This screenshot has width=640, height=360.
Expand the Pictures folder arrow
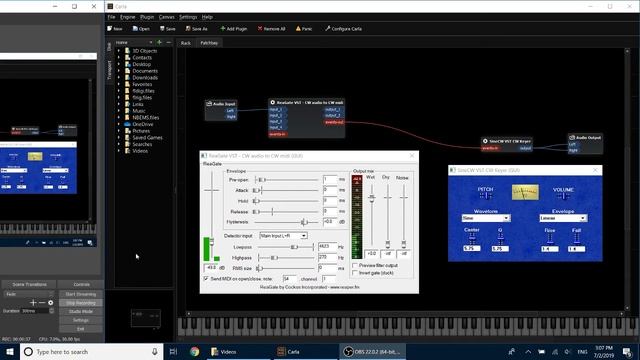[119, 131]
